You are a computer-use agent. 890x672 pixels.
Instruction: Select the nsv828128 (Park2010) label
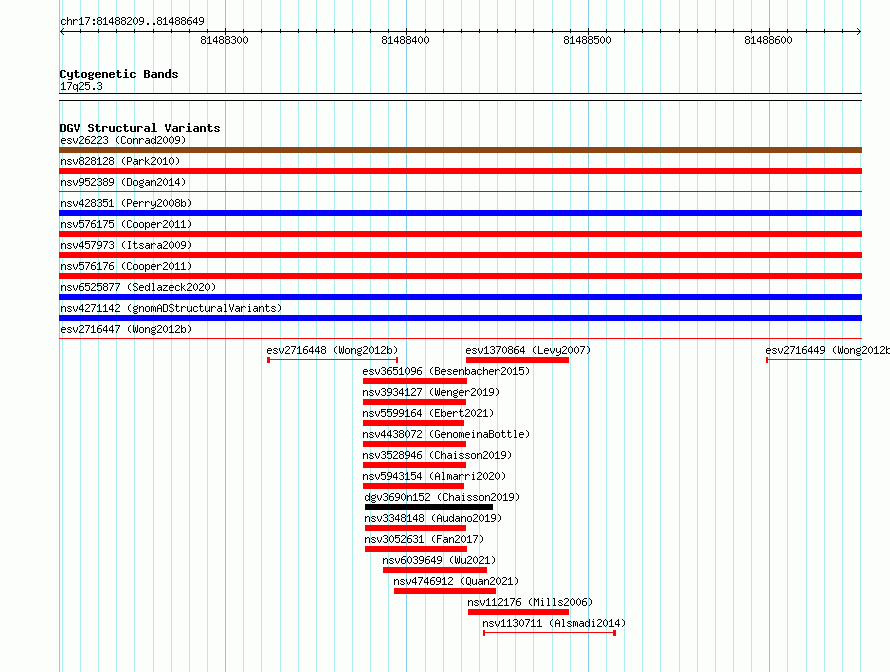(120, 161)
